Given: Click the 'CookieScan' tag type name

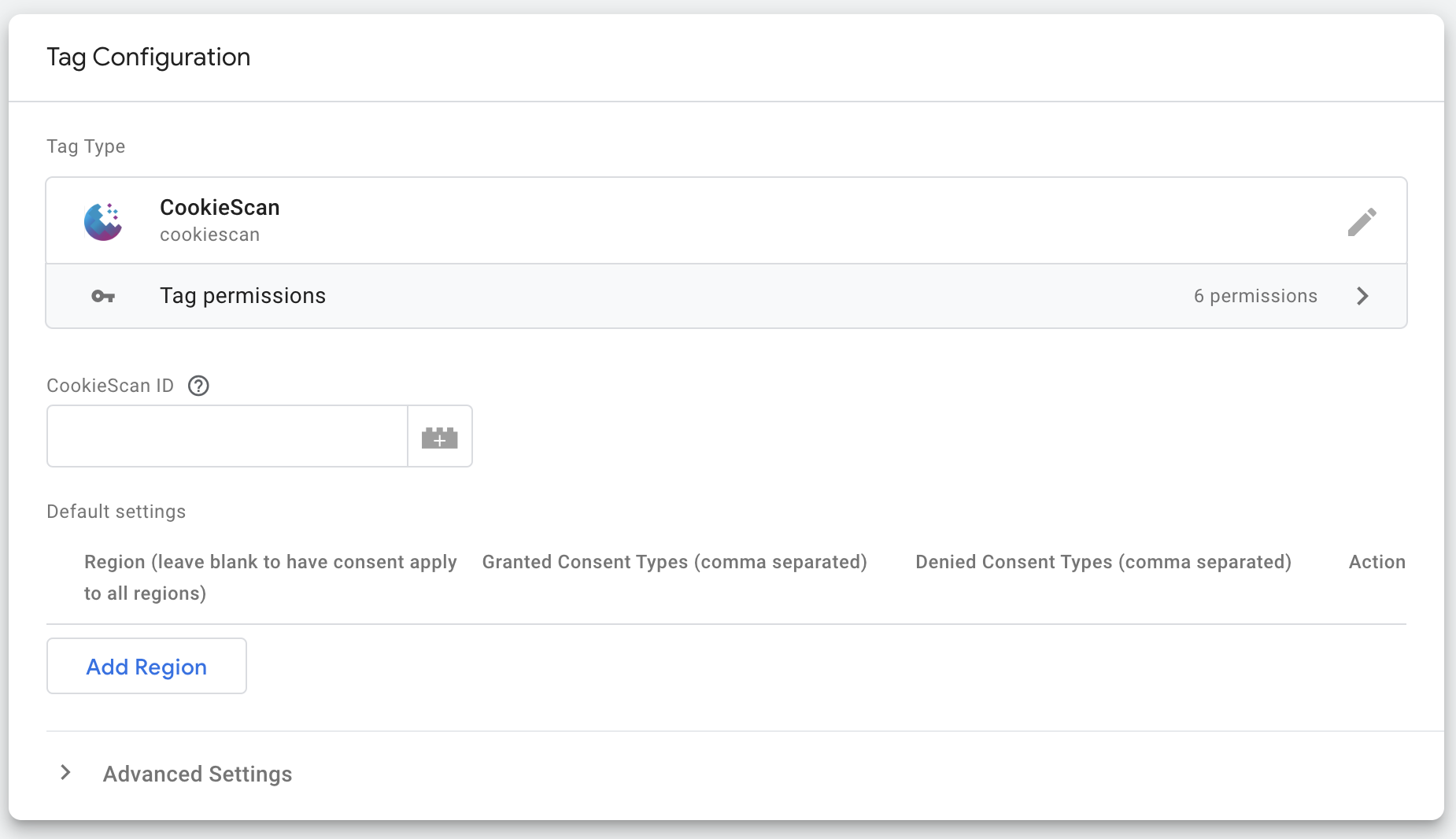Looking at the screenshot, I should coord(220,207).
